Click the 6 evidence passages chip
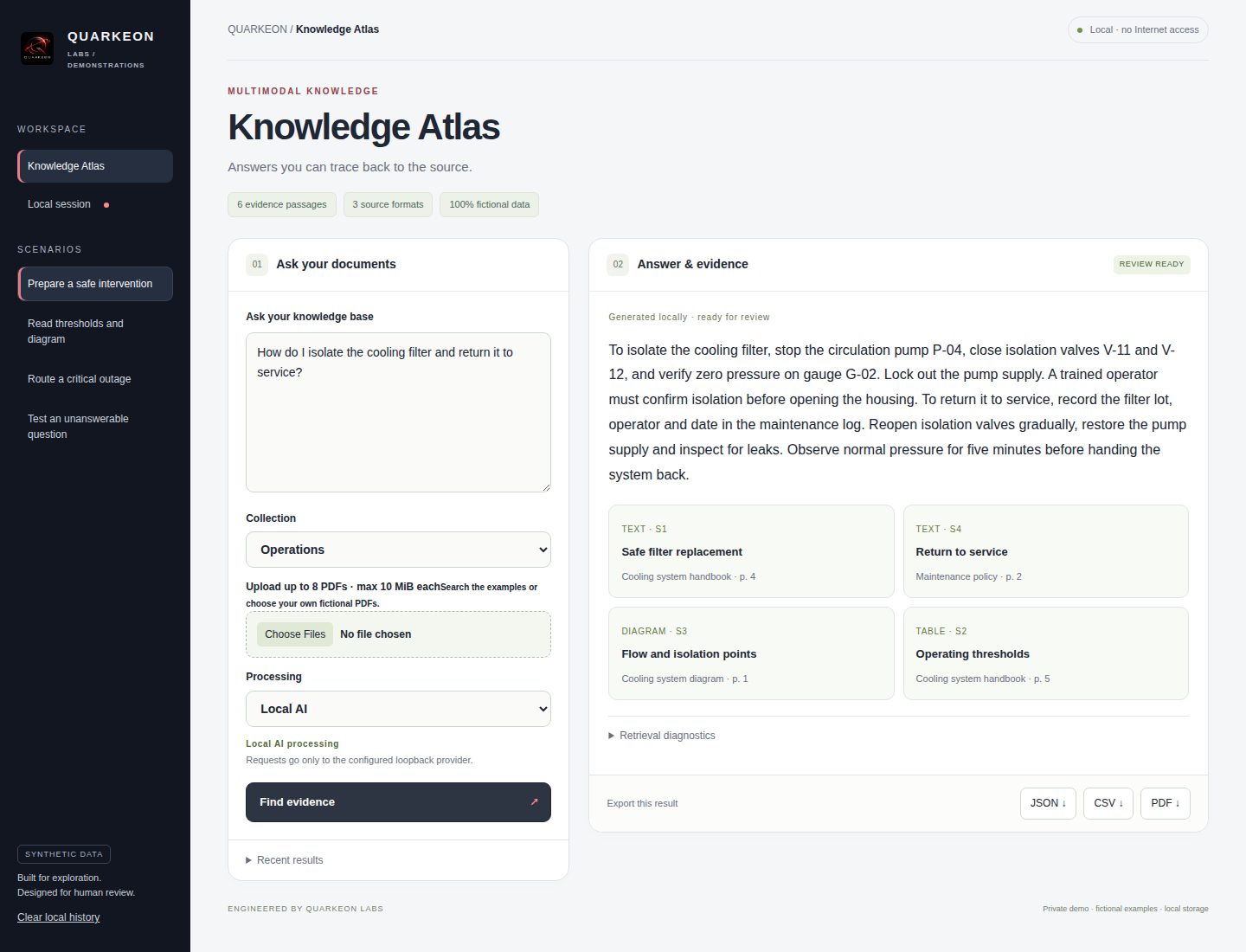 (x=282, y=204)
